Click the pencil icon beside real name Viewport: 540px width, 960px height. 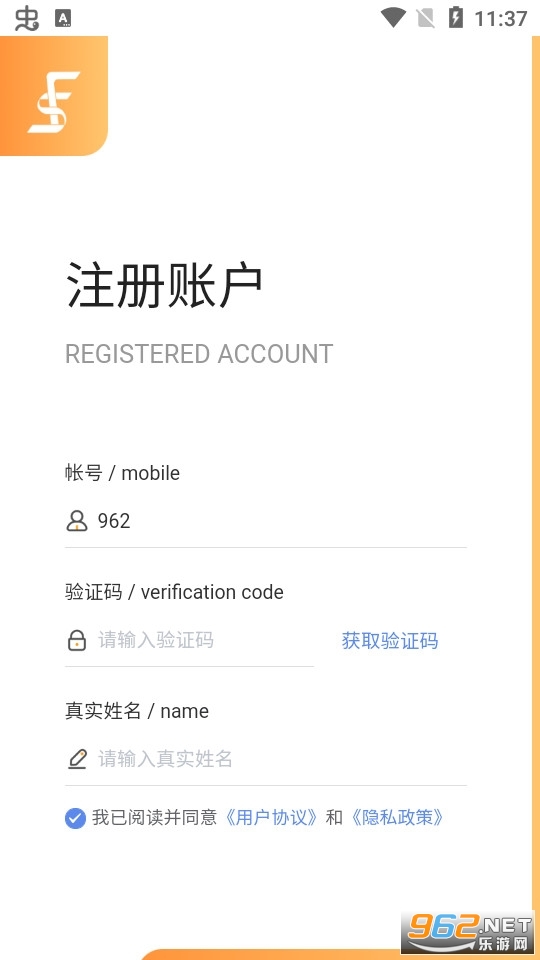tap(77, 759)
